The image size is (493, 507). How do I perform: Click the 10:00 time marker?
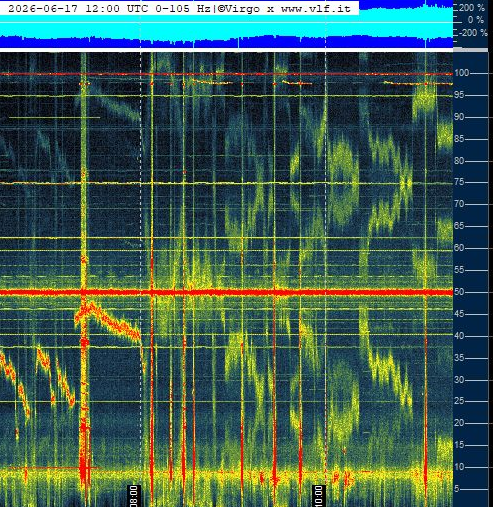(319, 496)
